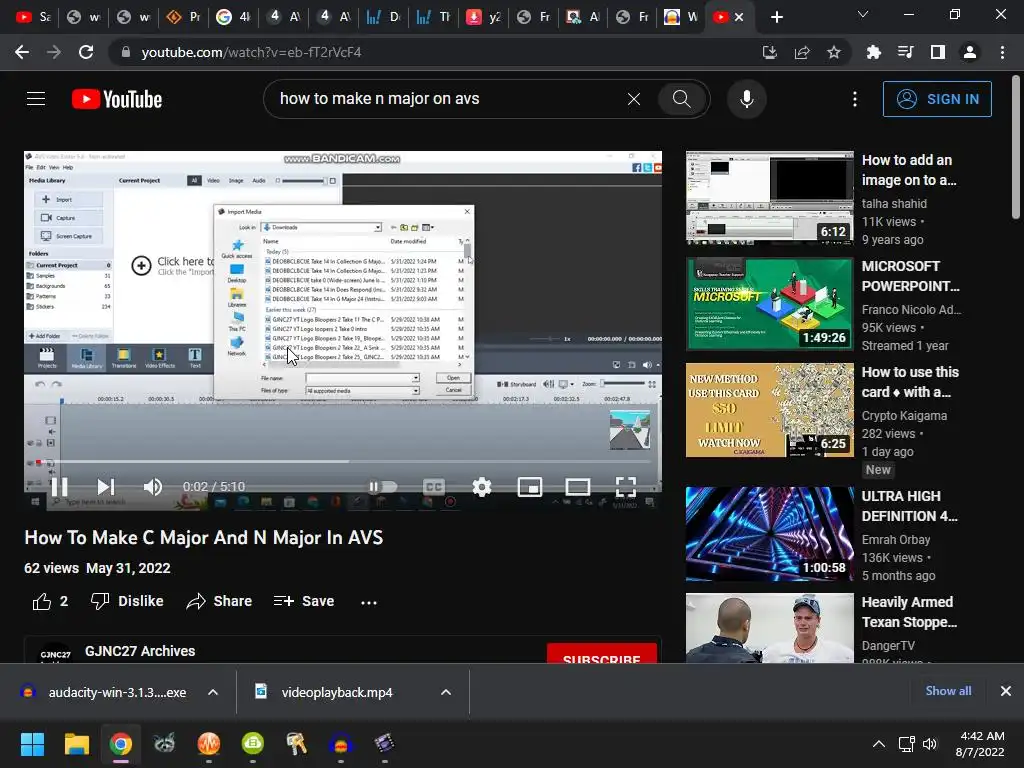Image resolution: width=1024 pixels, height=768 pixels.
Task: Enter fullscreen on the video
Action: tap(626, 487)
